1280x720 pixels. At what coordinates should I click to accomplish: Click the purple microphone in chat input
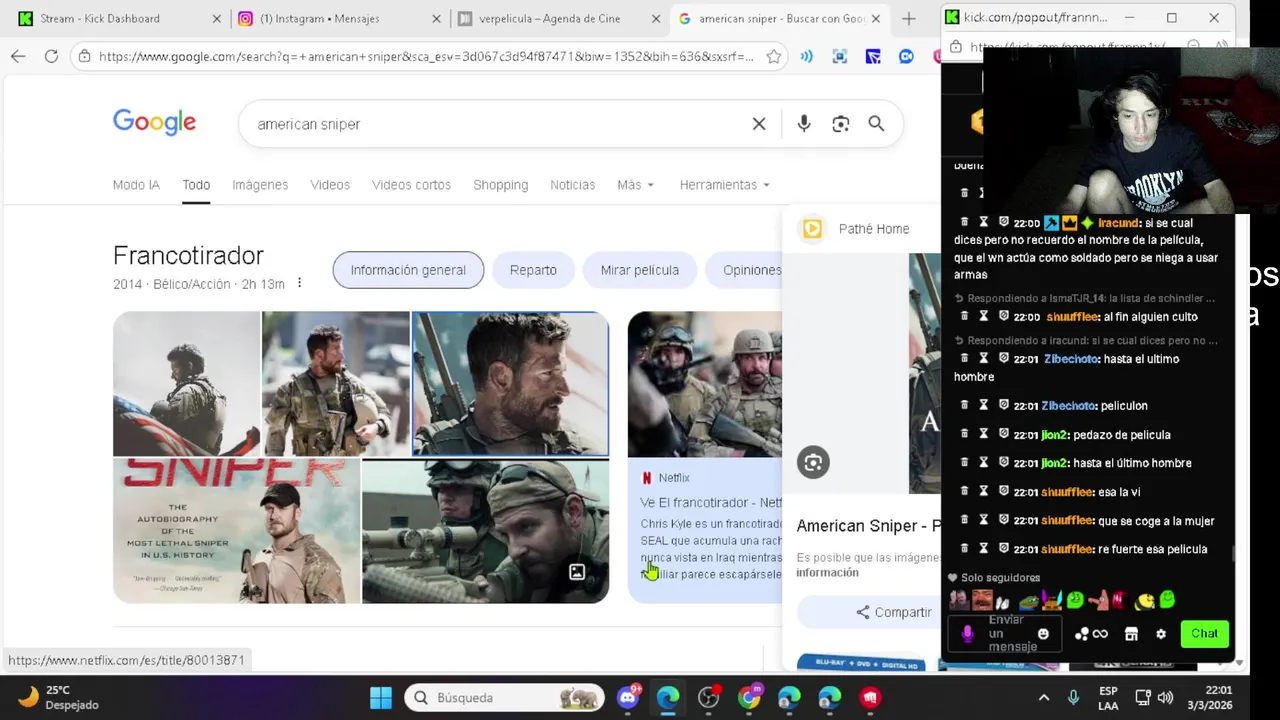967,634
